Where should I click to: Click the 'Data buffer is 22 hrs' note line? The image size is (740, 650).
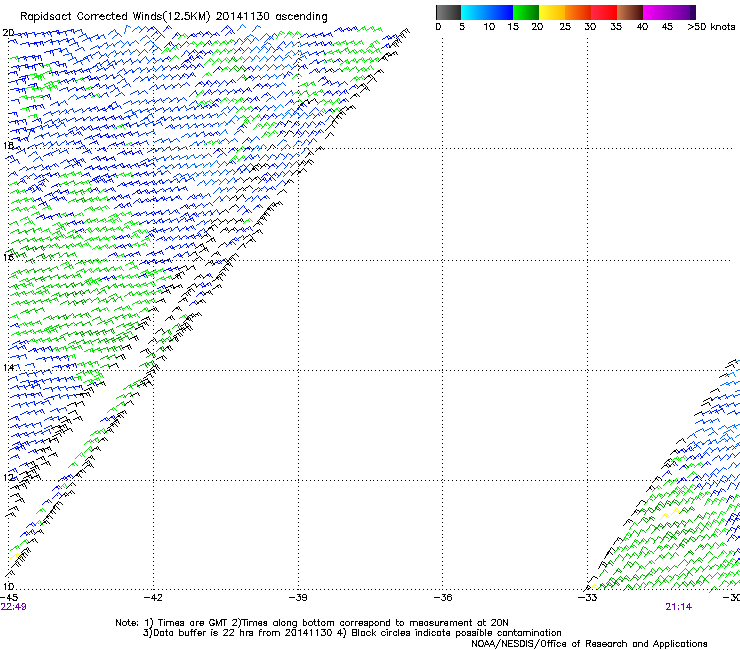pyautogui.click(x=352, y=633)
